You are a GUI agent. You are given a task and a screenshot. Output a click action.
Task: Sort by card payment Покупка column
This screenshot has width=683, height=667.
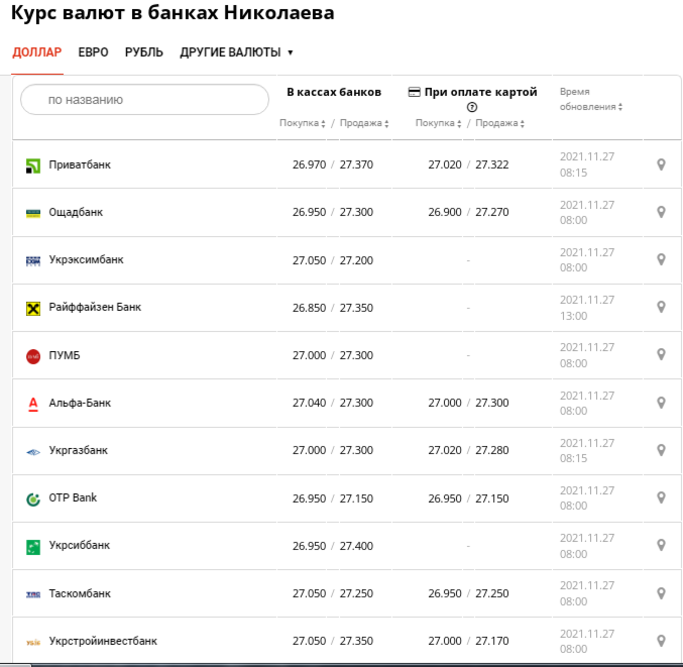(x=438, y=123)
